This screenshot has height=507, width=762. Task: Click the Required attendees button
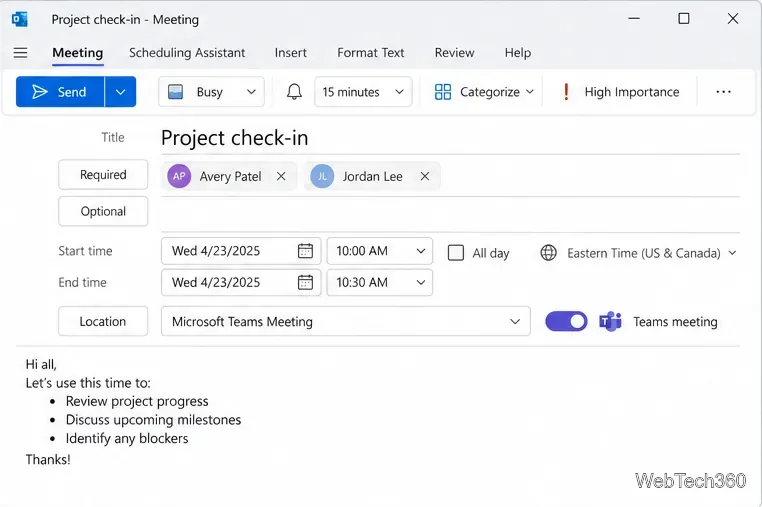tap(103, 175)
